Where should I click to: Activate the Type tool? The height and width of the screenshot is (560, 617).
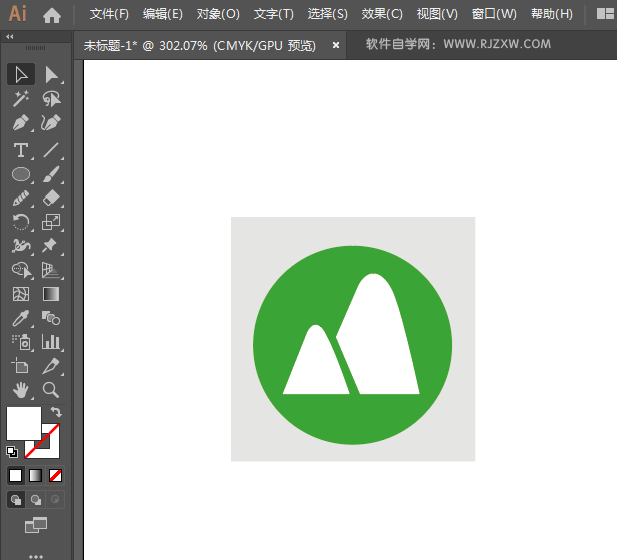21,150
